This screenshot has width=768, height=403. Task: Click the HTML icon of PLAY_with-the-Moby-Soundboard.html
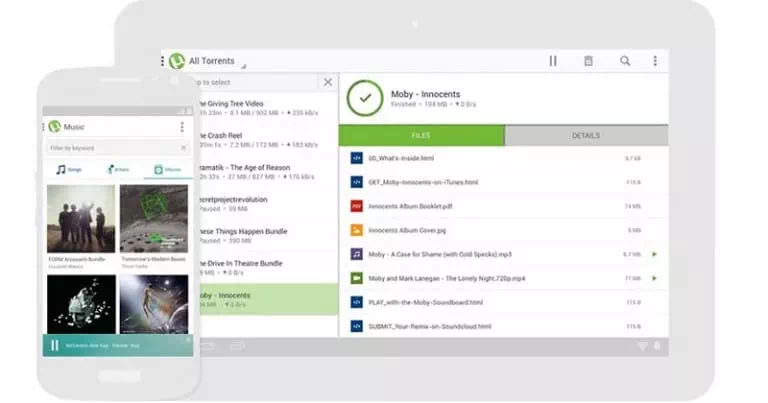coord(357,302)
